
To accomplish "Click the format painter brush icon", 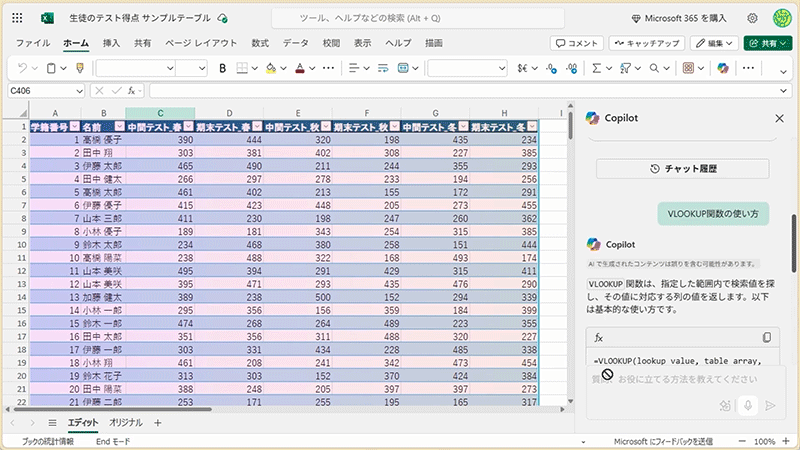I will pos(80,68).
